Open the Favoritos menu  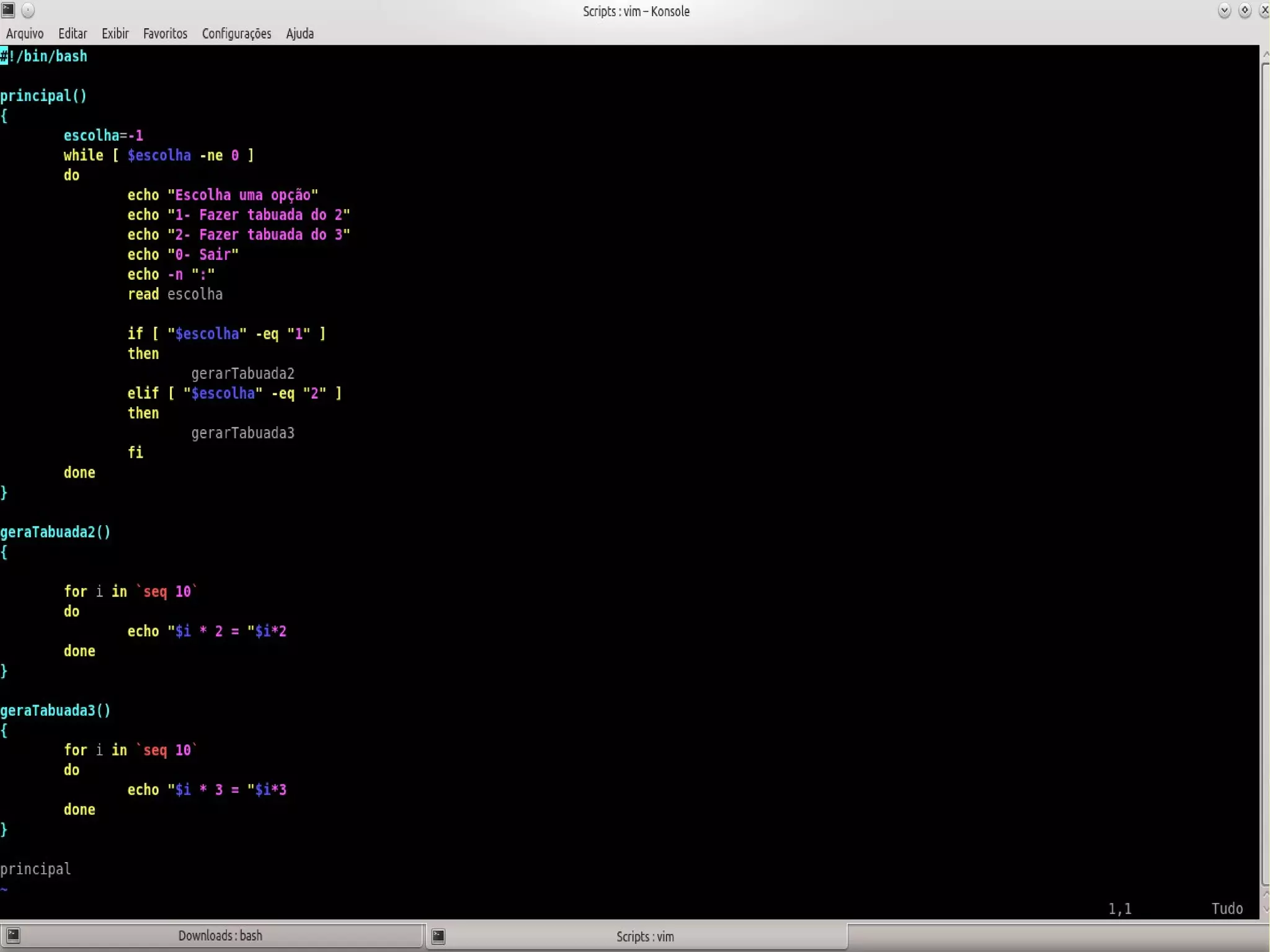tap(165, 33)
